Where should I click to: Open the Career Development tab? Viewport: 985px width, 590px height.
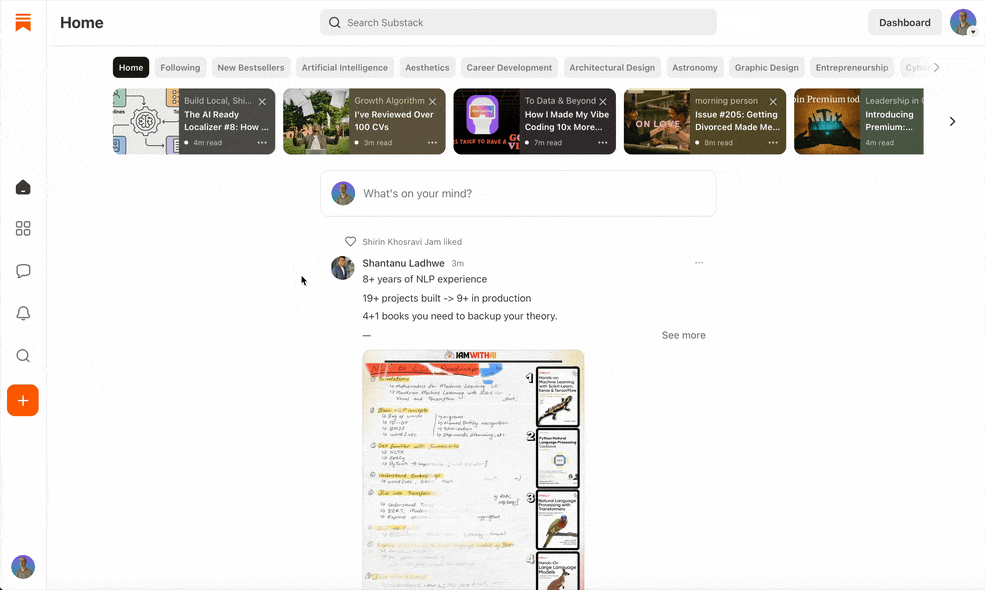[509, 67]
